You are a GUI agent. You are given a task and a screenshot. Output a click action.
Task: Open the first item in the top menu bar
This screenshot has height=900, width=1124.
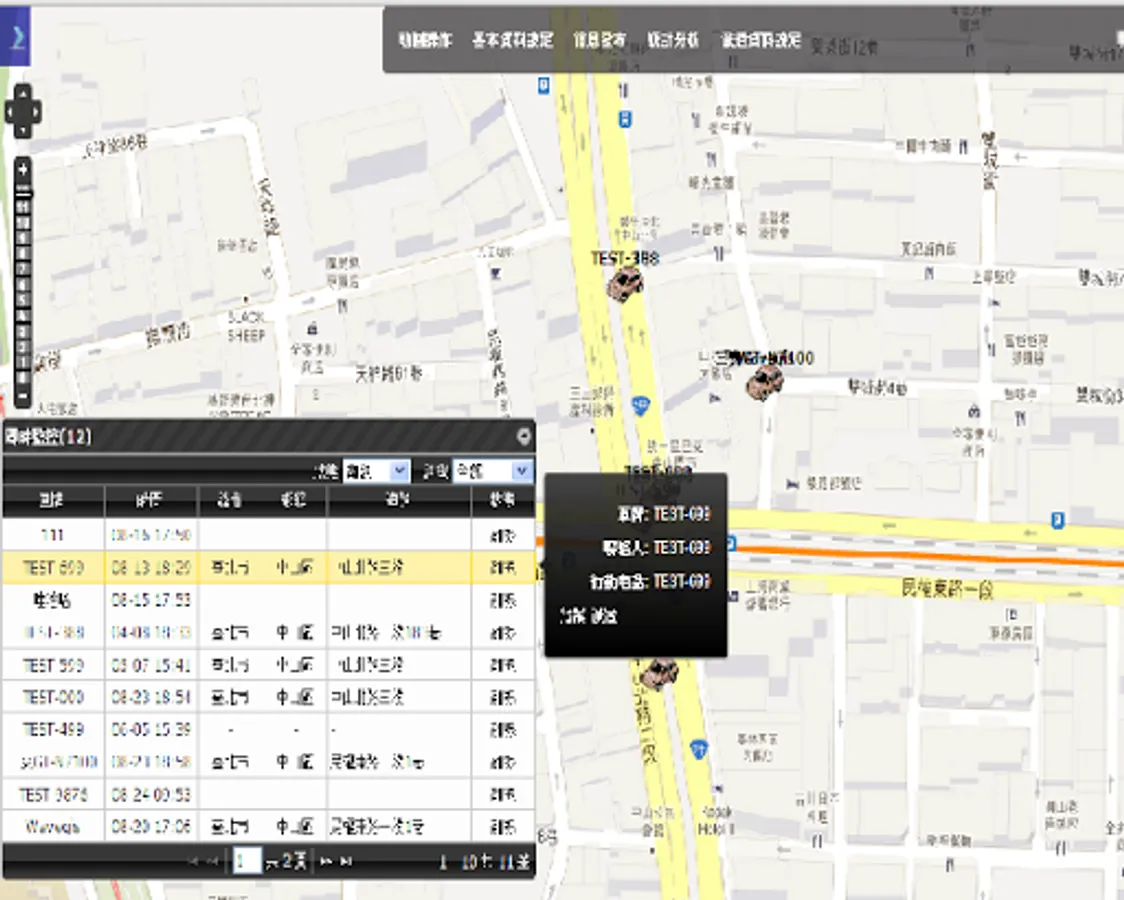coord(425,40)
